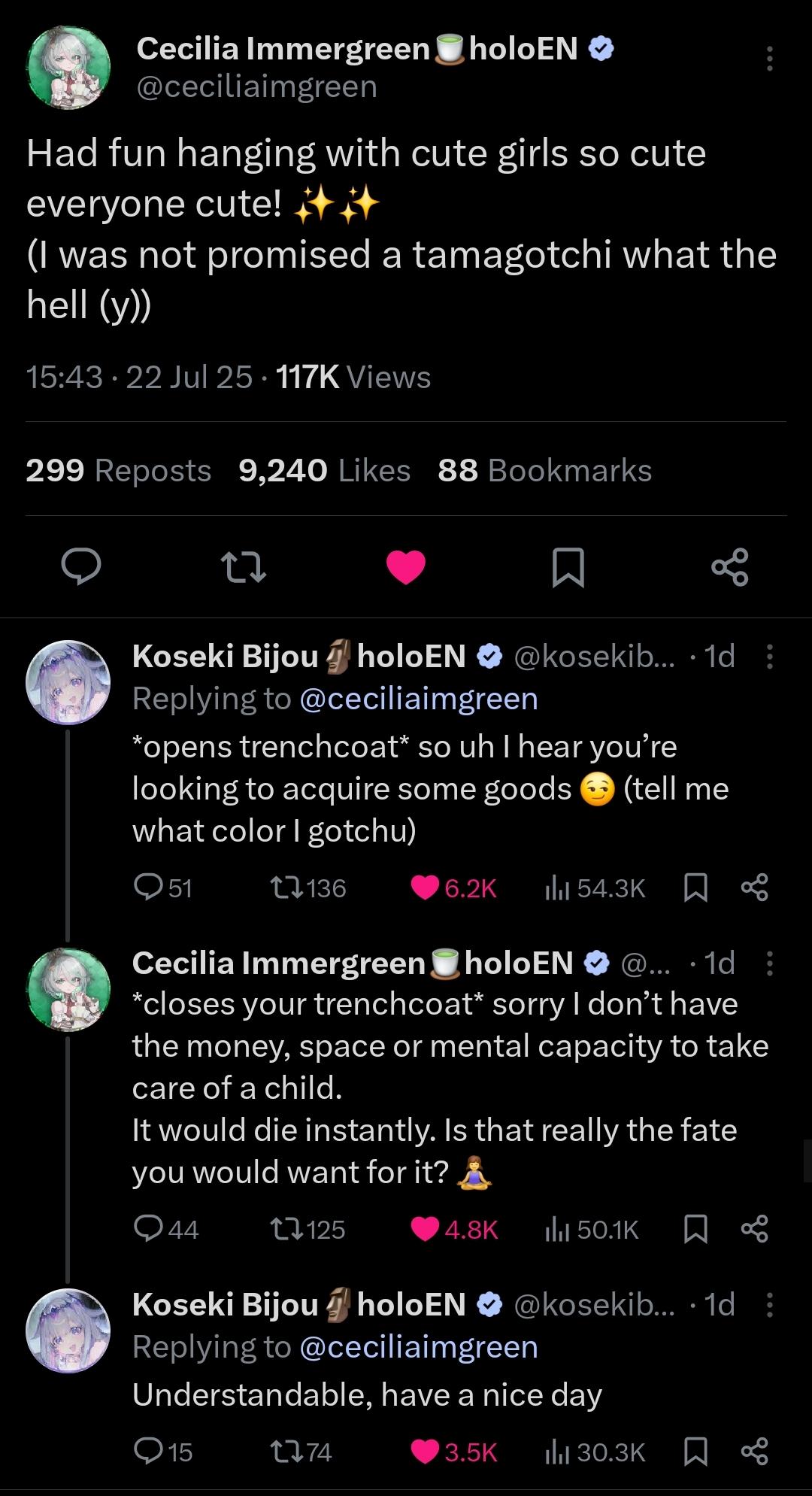Share the 'Understandable, have a nice day' reply
812x1496 pixels.
755,1452
